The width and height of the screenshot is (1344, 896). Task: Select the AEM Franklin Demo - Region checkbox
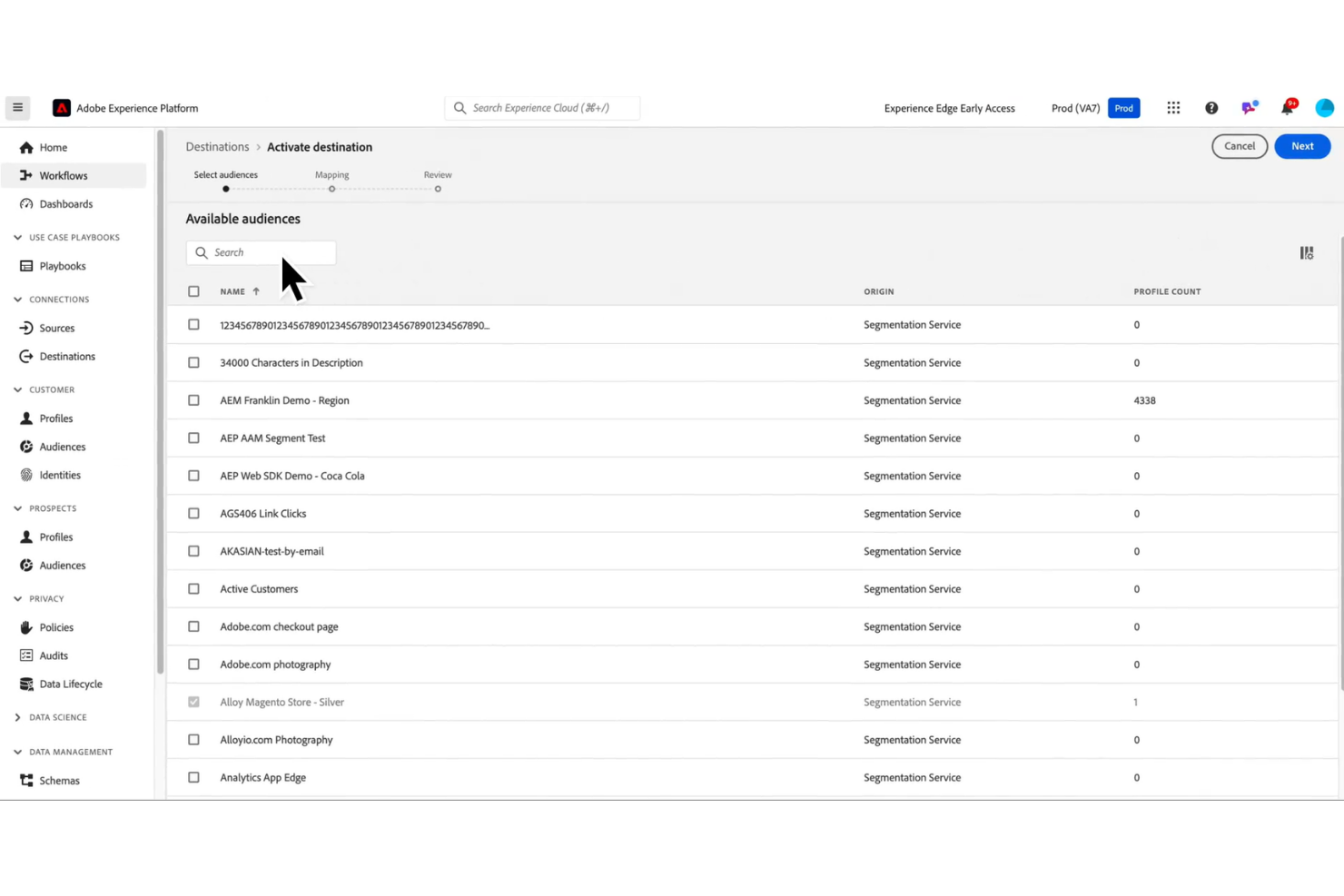(193, 399)
